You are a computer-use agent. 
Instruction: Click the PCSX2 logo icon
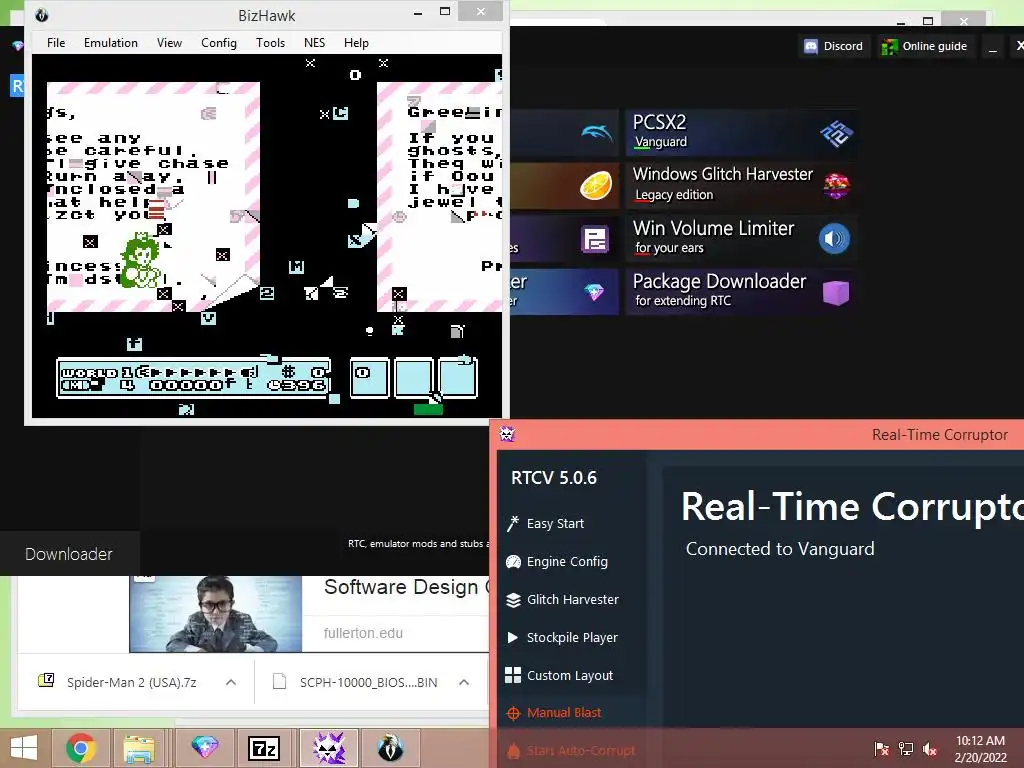coord(837,133)
